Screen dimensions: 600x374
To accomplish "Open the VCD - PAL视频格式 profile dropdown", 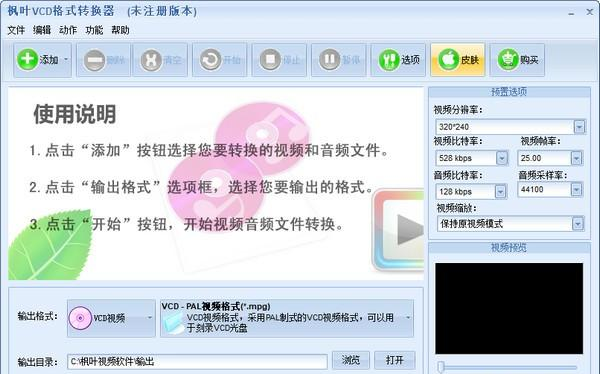I will coord(287,318).
